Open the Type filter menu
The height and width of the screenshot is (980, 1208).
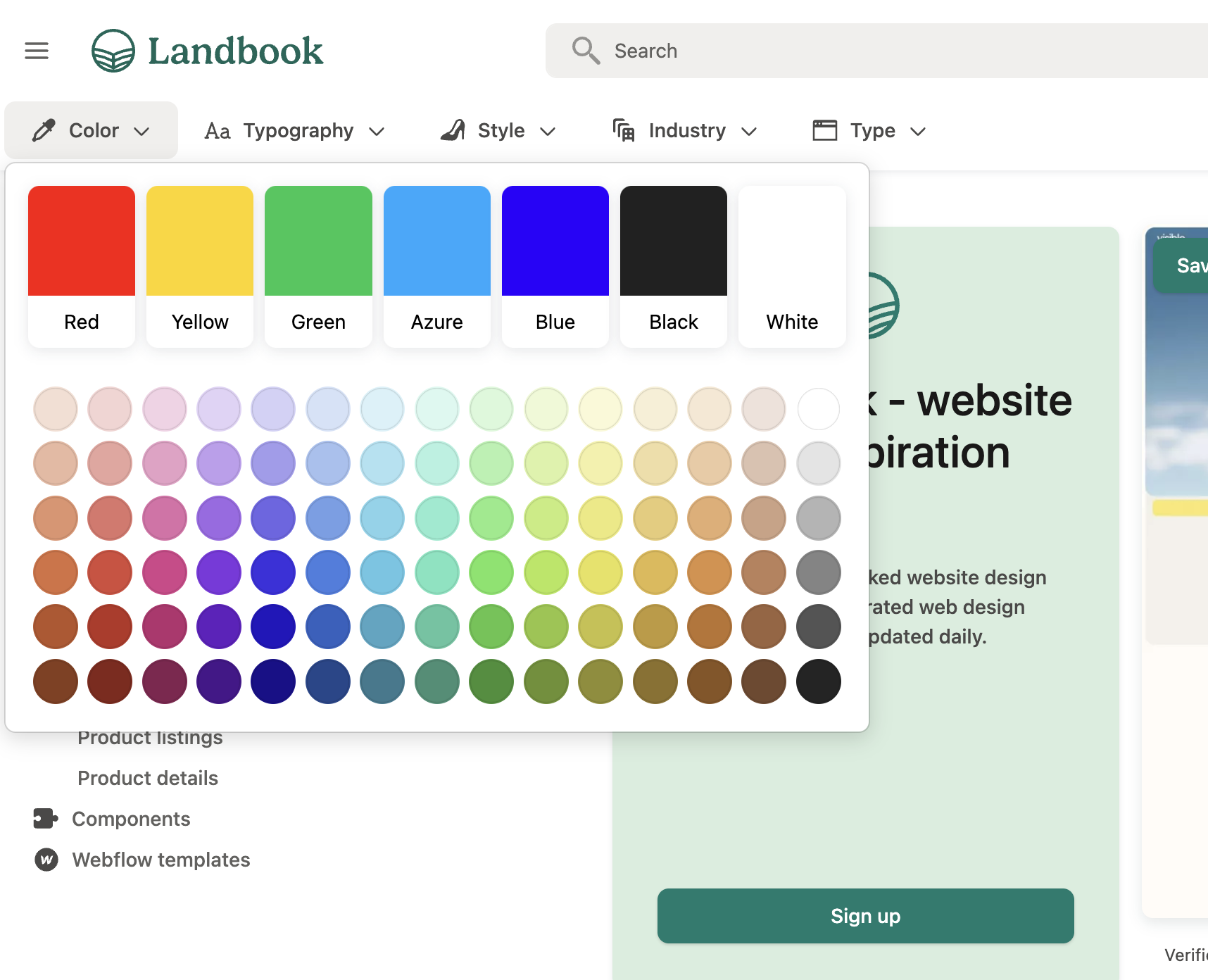tap(872, 131)
